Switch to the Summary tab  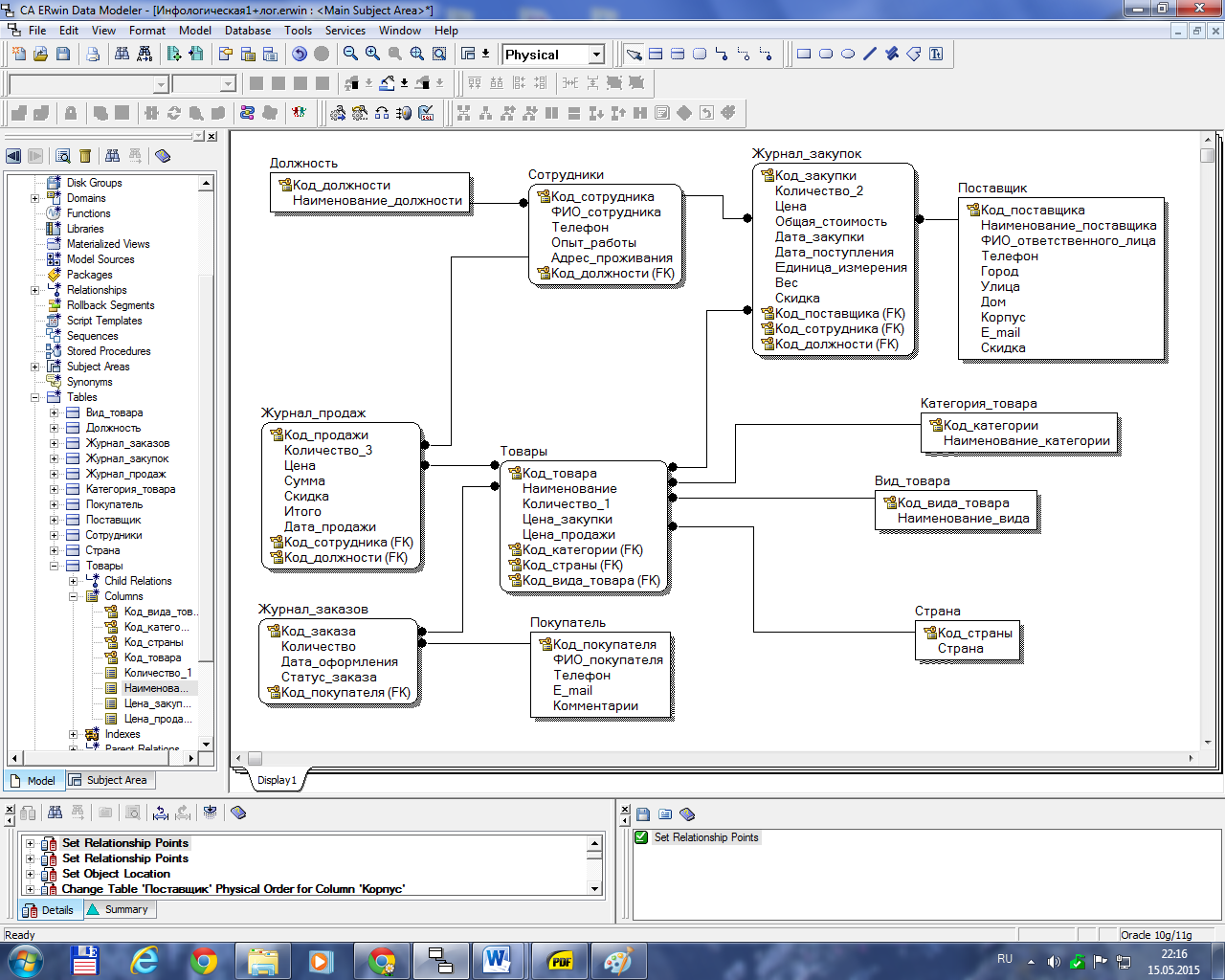coord(119,909)
